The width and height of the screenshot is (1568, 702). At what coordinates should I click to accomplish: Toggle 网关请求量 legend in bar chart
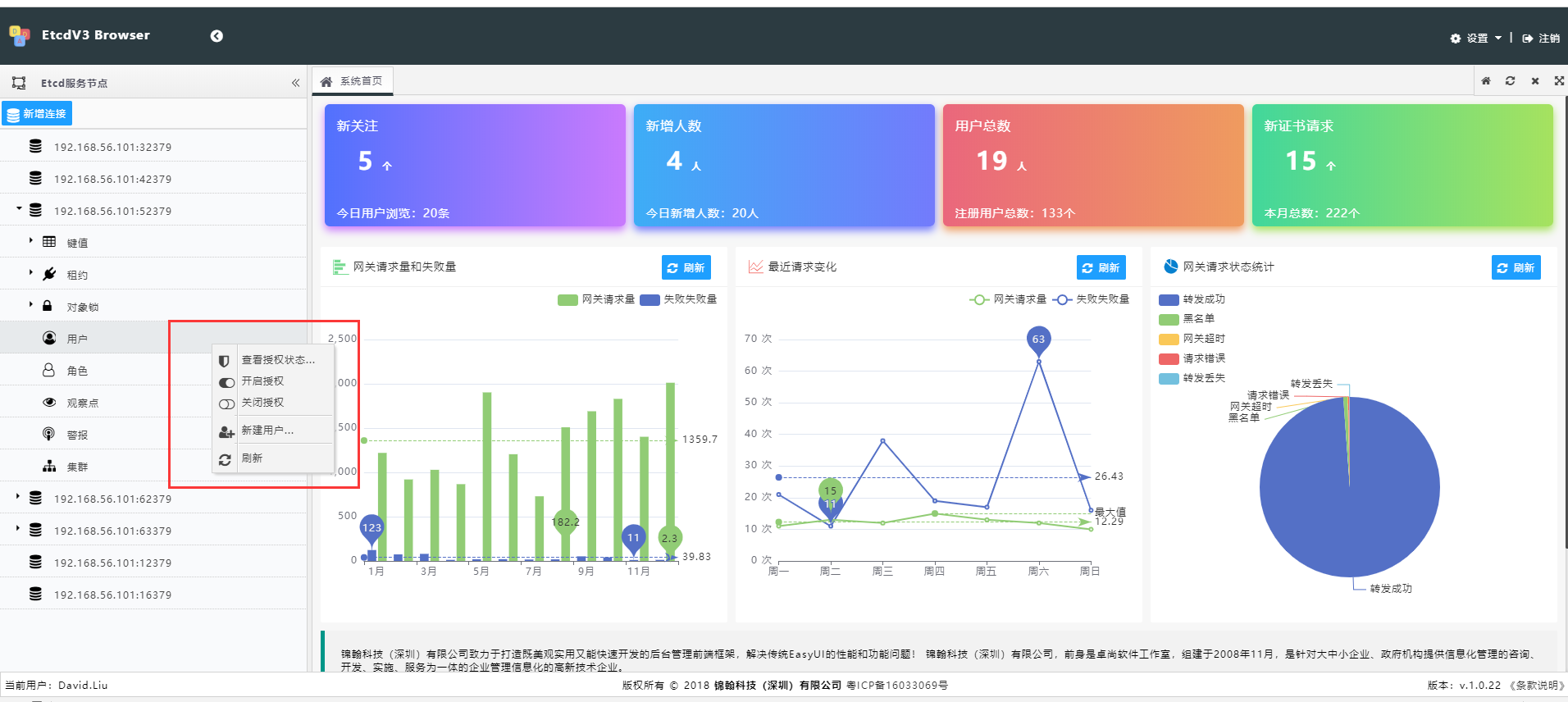596,299
